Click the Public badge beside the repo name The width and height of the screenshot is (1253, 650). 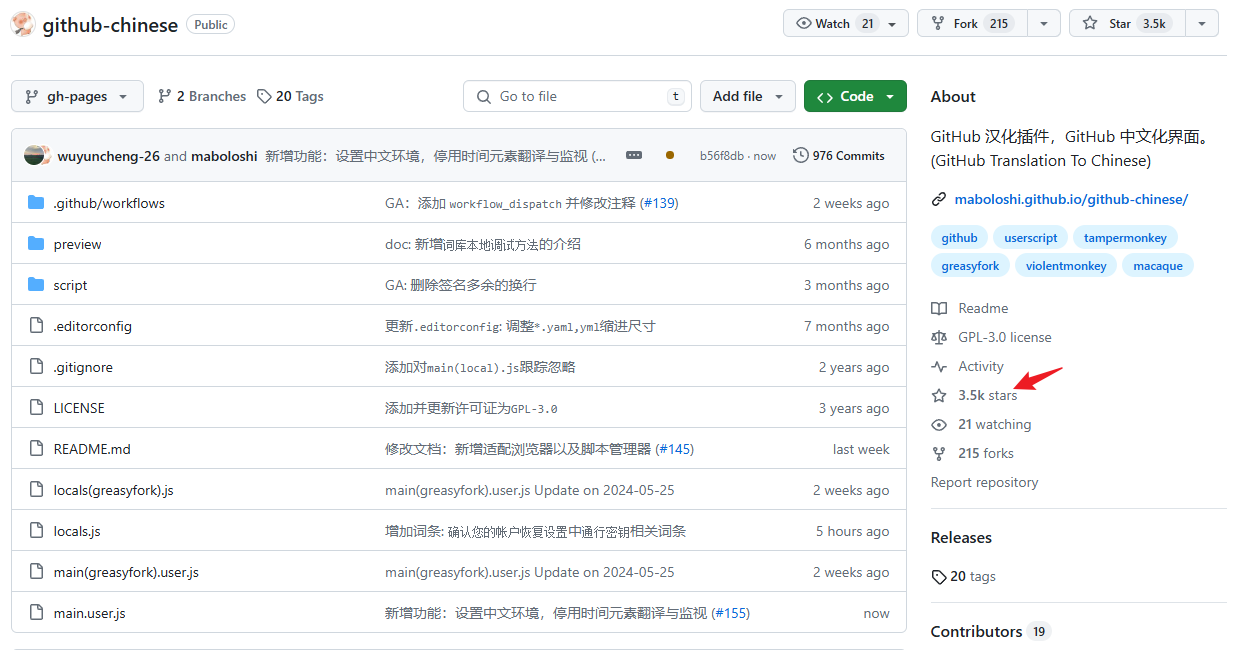[x=210, y=24]
